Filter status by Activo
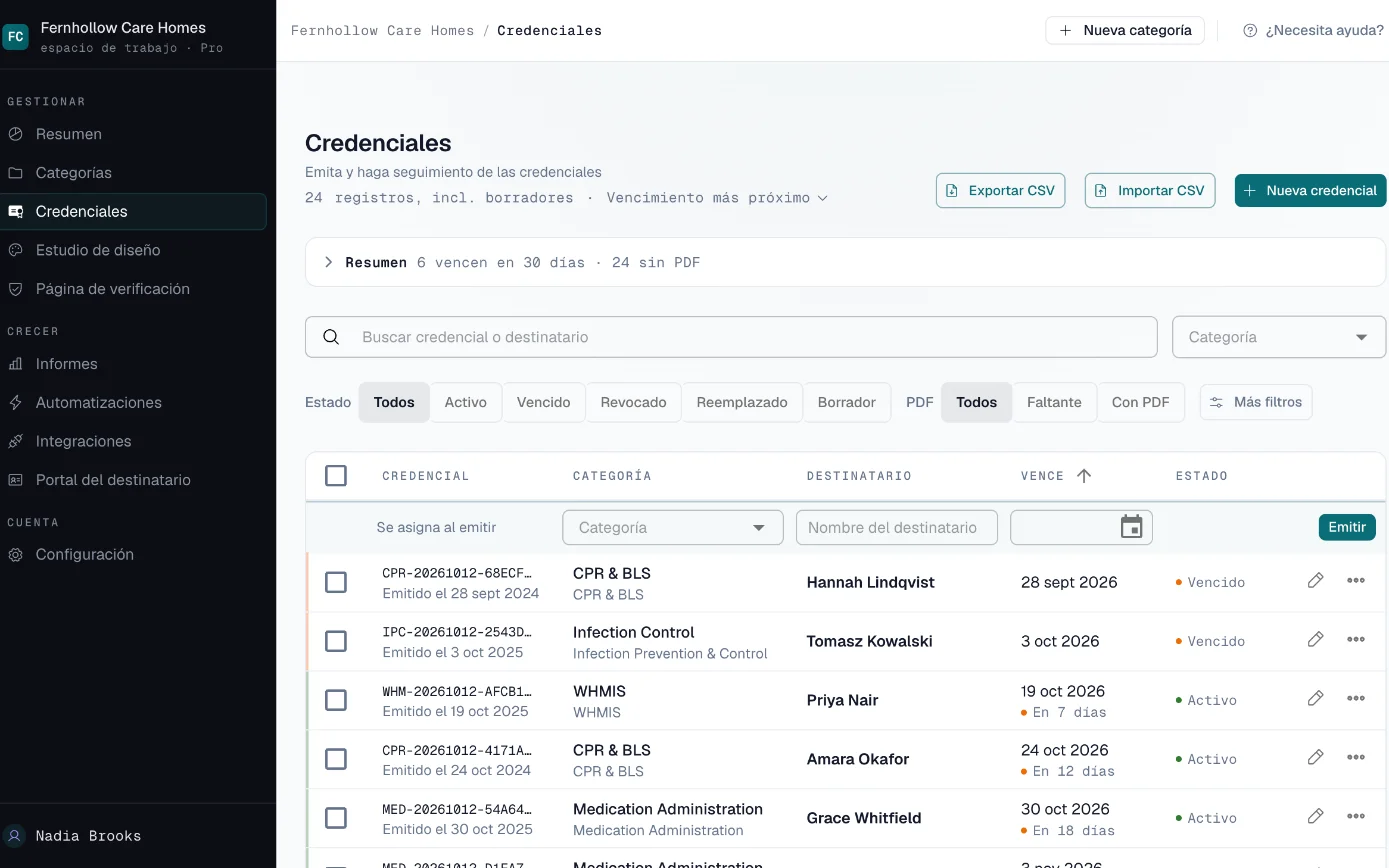This screenshot has width=1389, height=868. (x=466, y=402)
